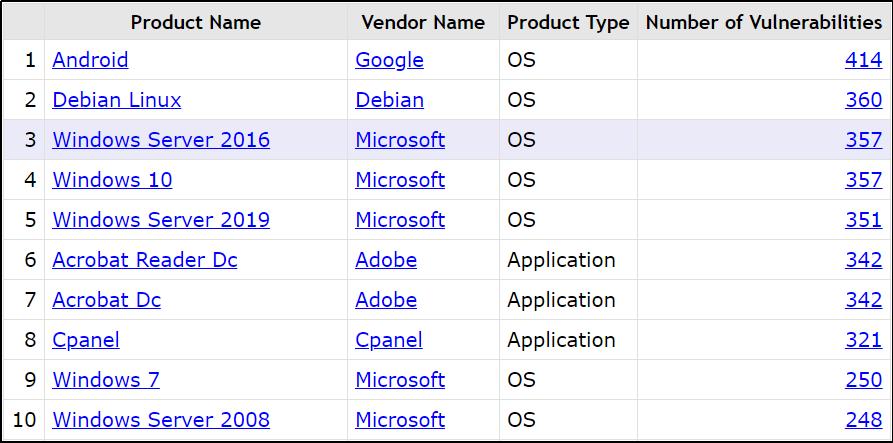Click the Number of Vulnerabilities column header
Screen dimensions: 893x443
click(x=764, y=22)
